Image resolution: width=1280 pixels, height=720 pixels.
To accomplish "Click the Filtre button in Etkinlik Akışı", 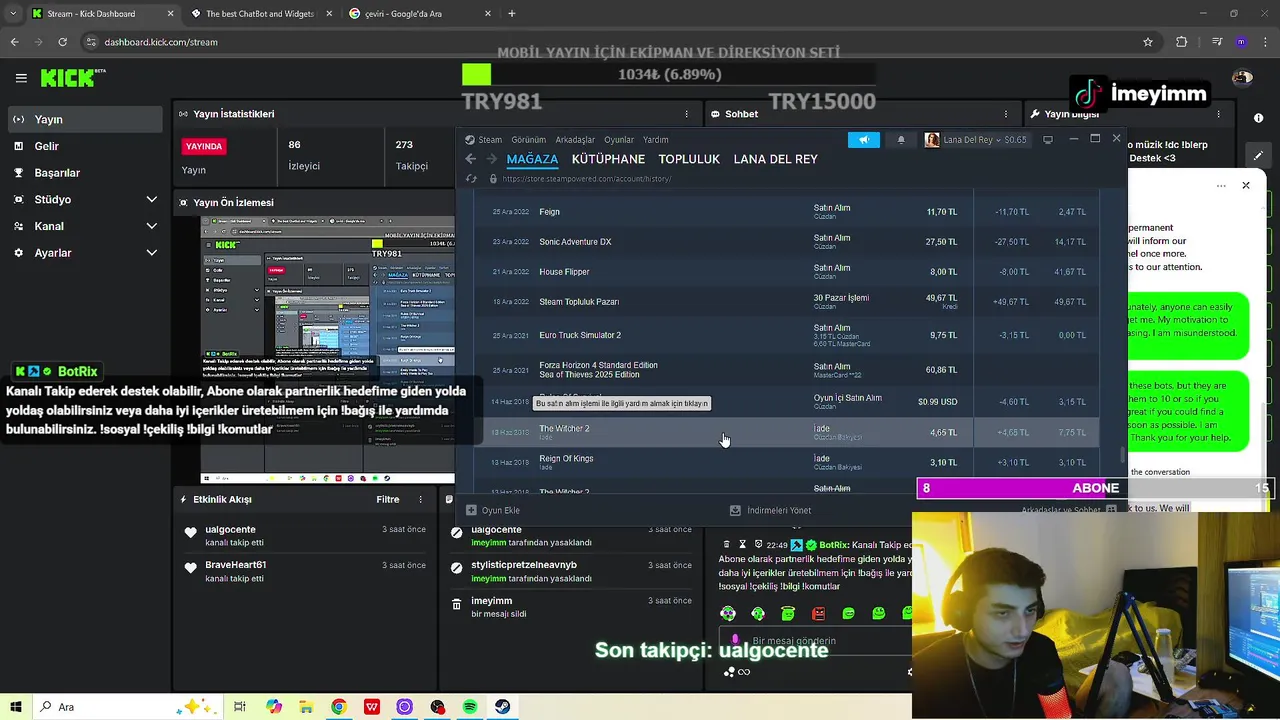I will (387, 499).
